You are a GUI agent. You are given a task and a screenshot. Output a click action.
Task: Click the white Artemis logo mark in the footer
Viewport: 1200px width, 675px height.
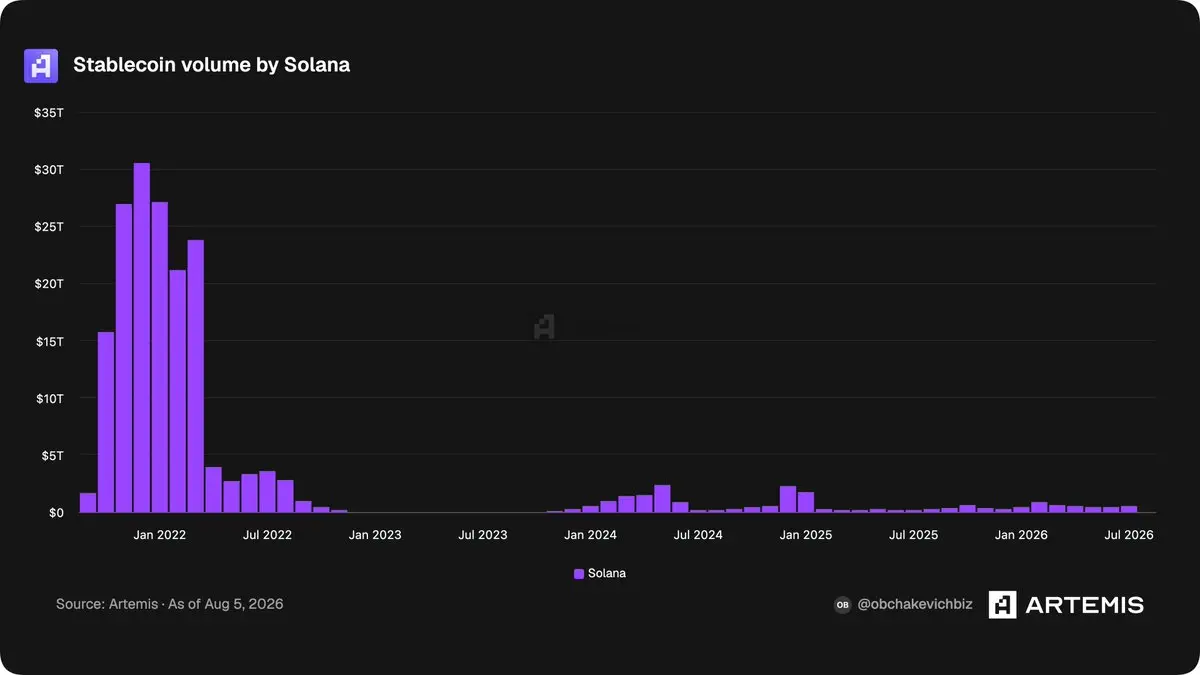1003,604
